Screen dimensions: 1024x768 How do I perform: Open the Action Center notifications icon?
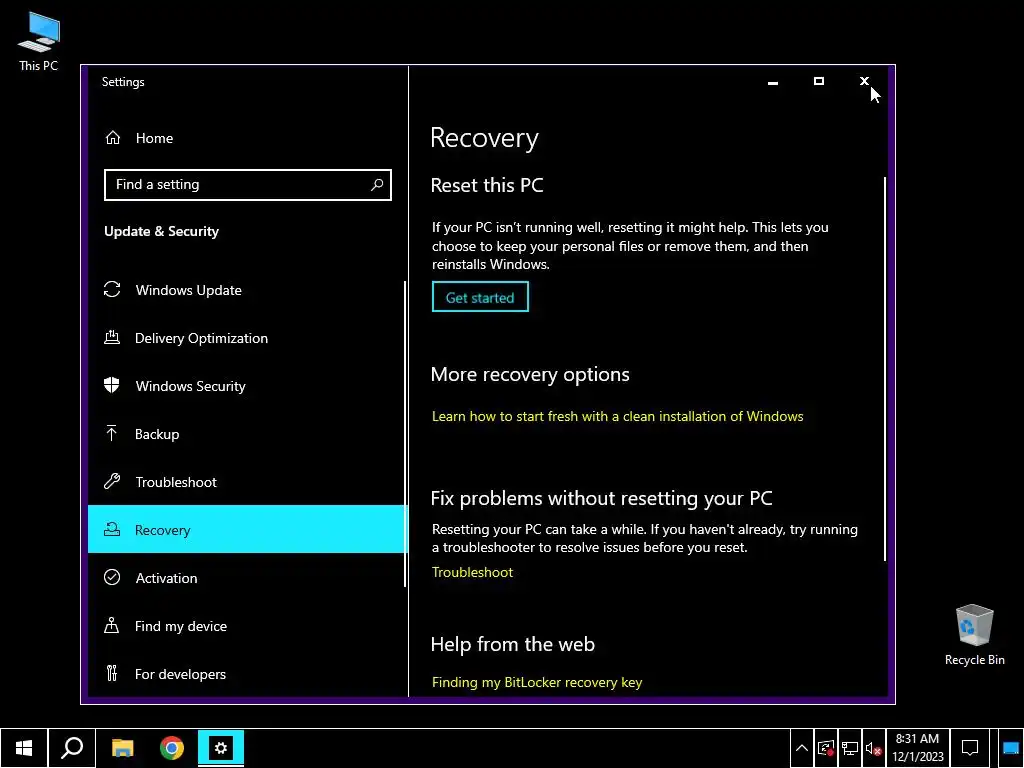[970, 749]
